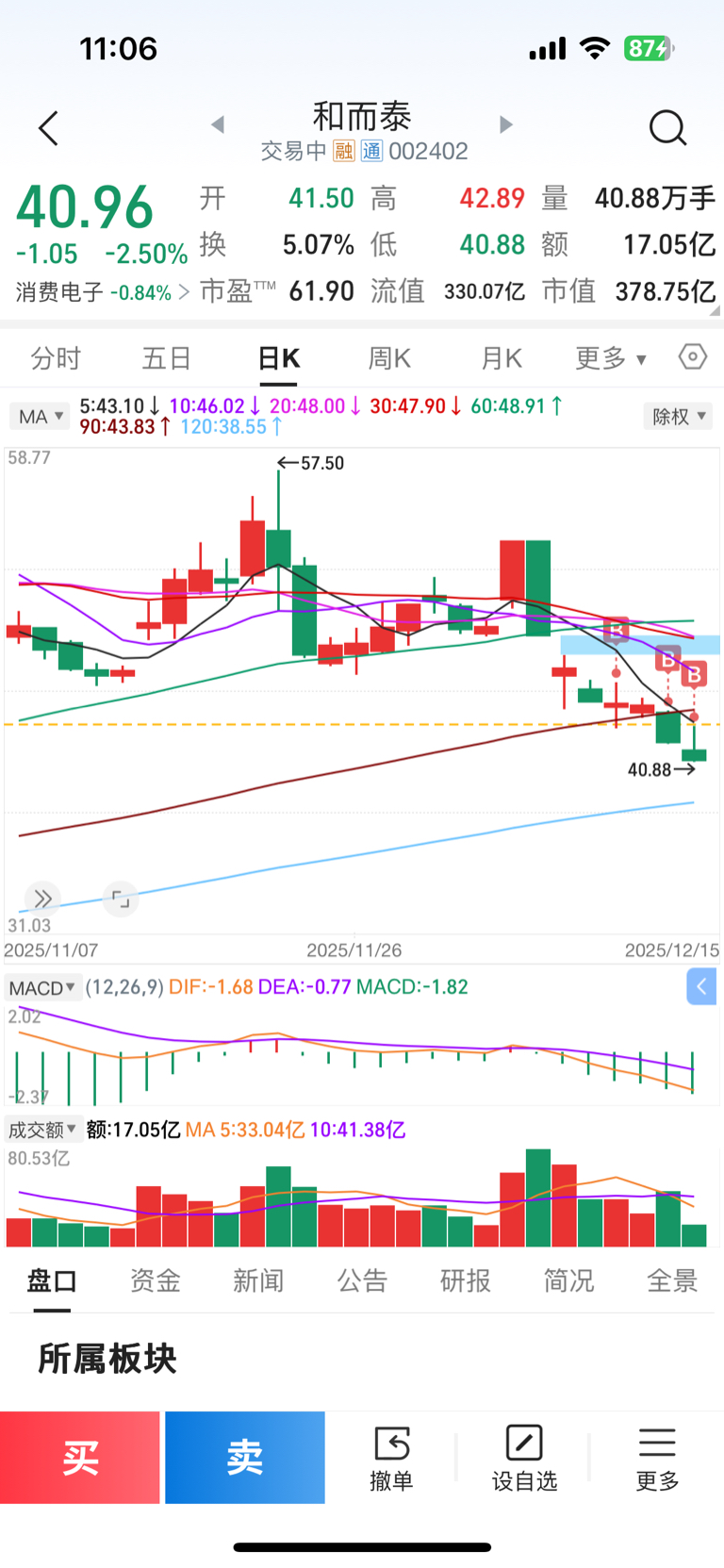The image size is (724, 1568).
Task: Tap the 通 stock connect badge
Action: [371, 151]
